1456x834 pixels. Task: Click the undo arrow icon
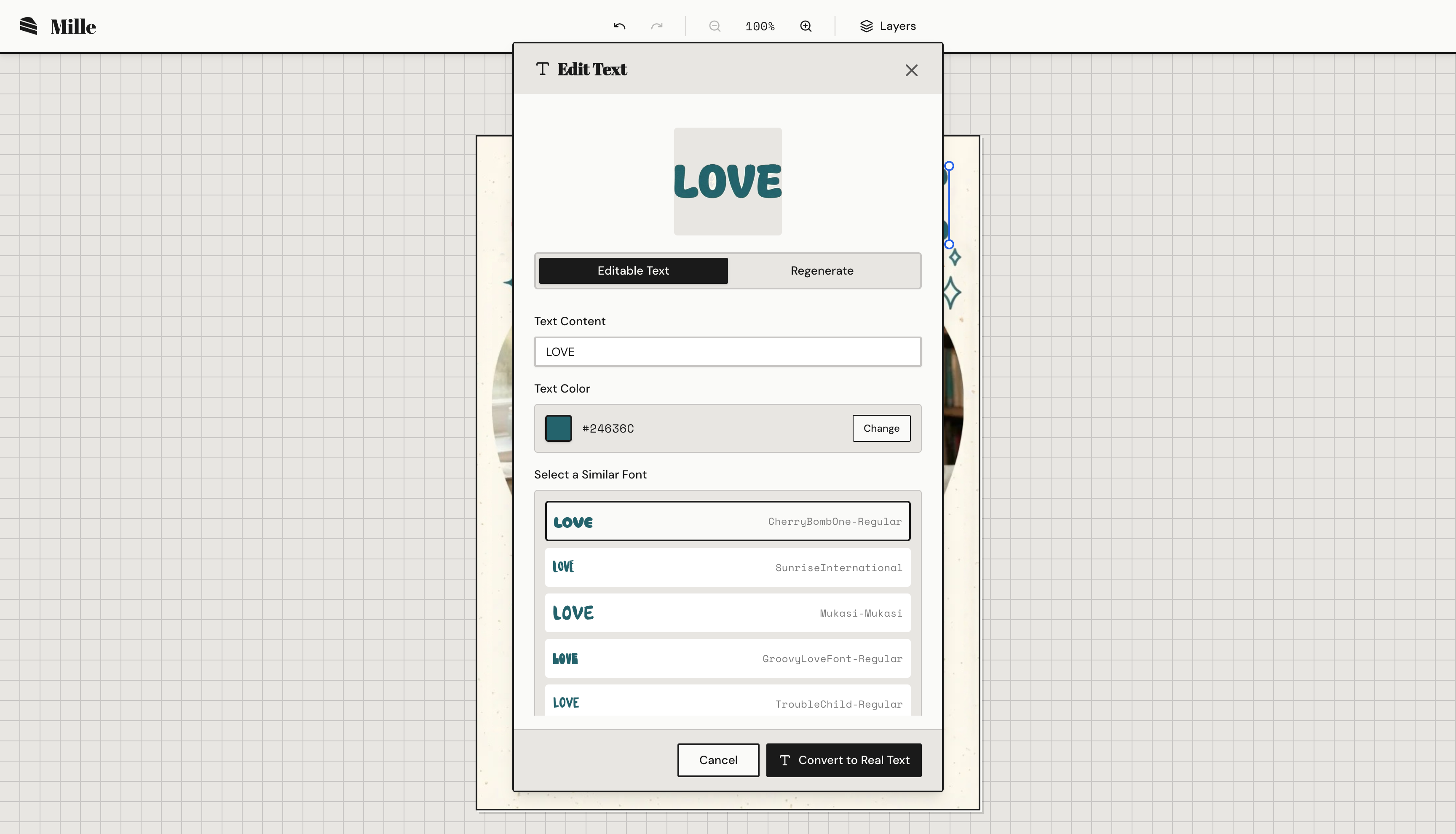point(619,27)
